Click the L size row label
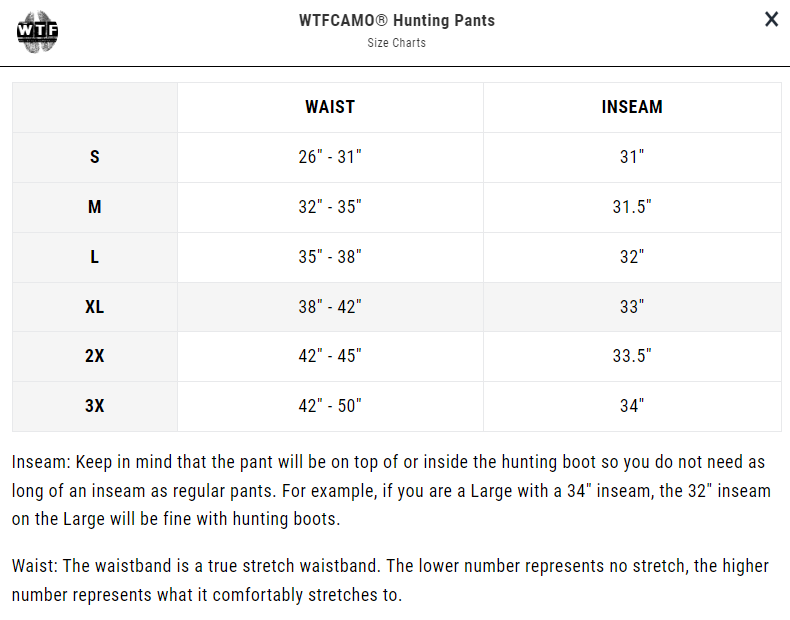Screen dimensions: 790x620 (95, 257)
